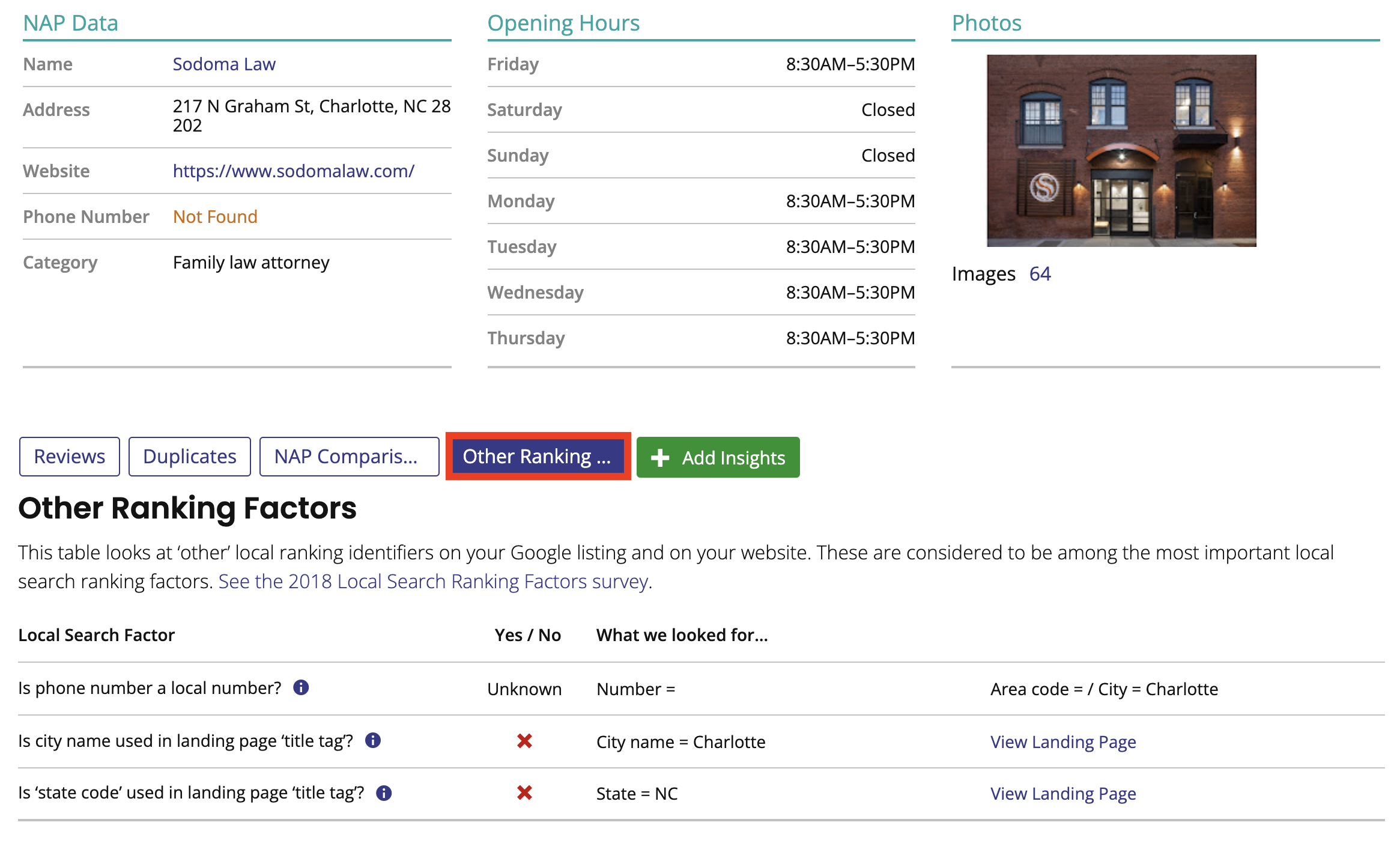Image resolution: width=1400 pixels, height=861 pixels.
Task: Click the NAP Data section heading
Action: tap(70, 23)
